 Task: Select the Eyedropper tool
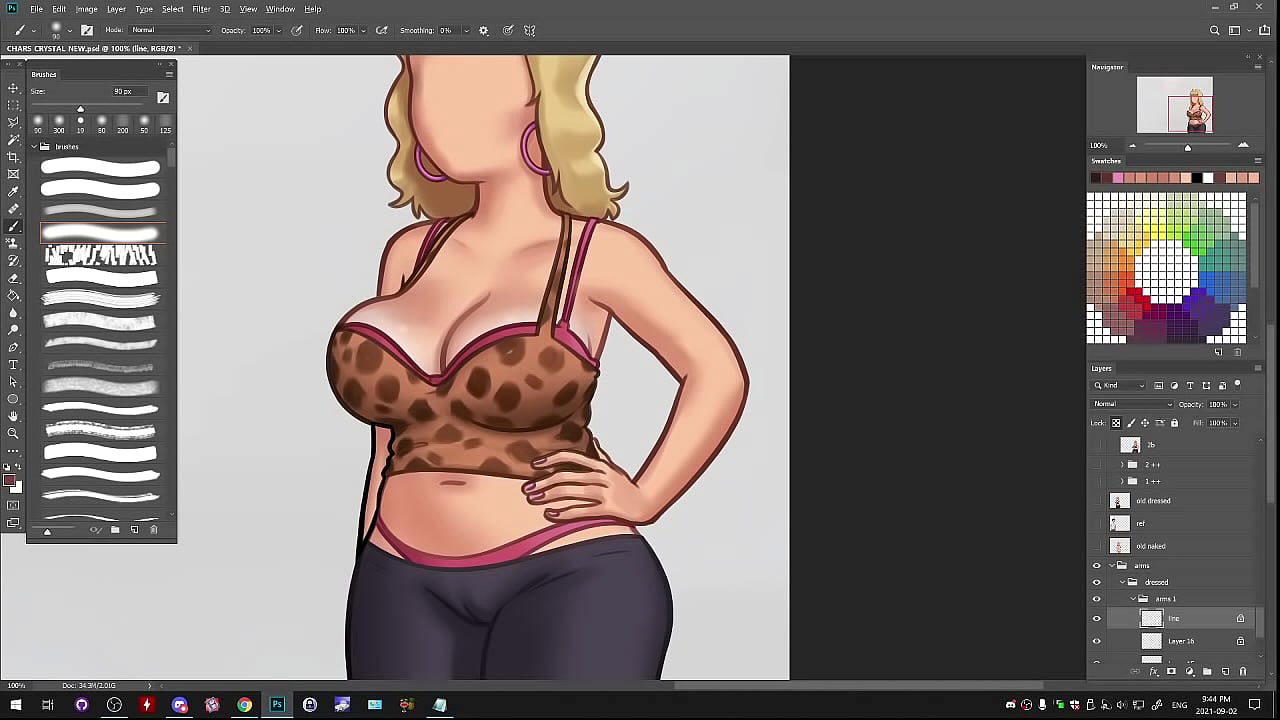click(x=13, y=192)
